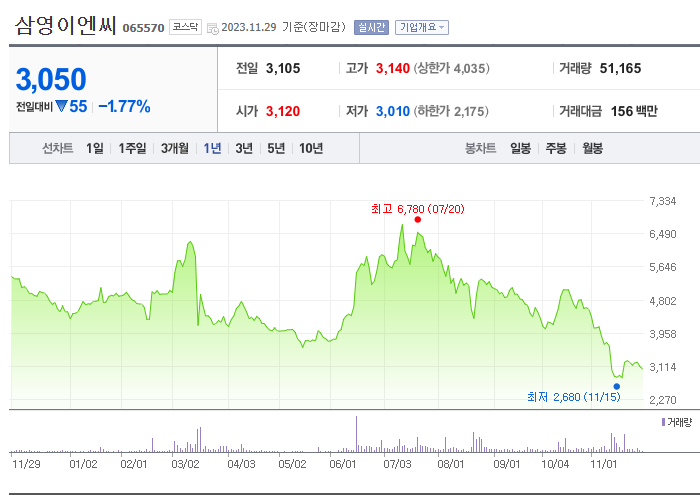
Task: Click the 실시간 button
Action: click(371, 28)
